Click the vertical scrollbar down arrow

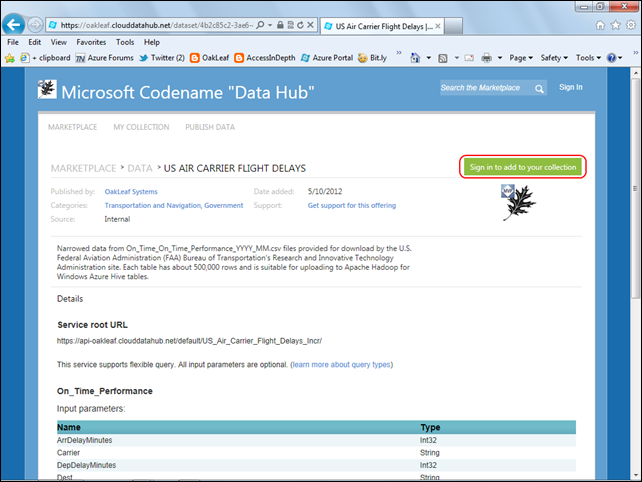point(635,475)
